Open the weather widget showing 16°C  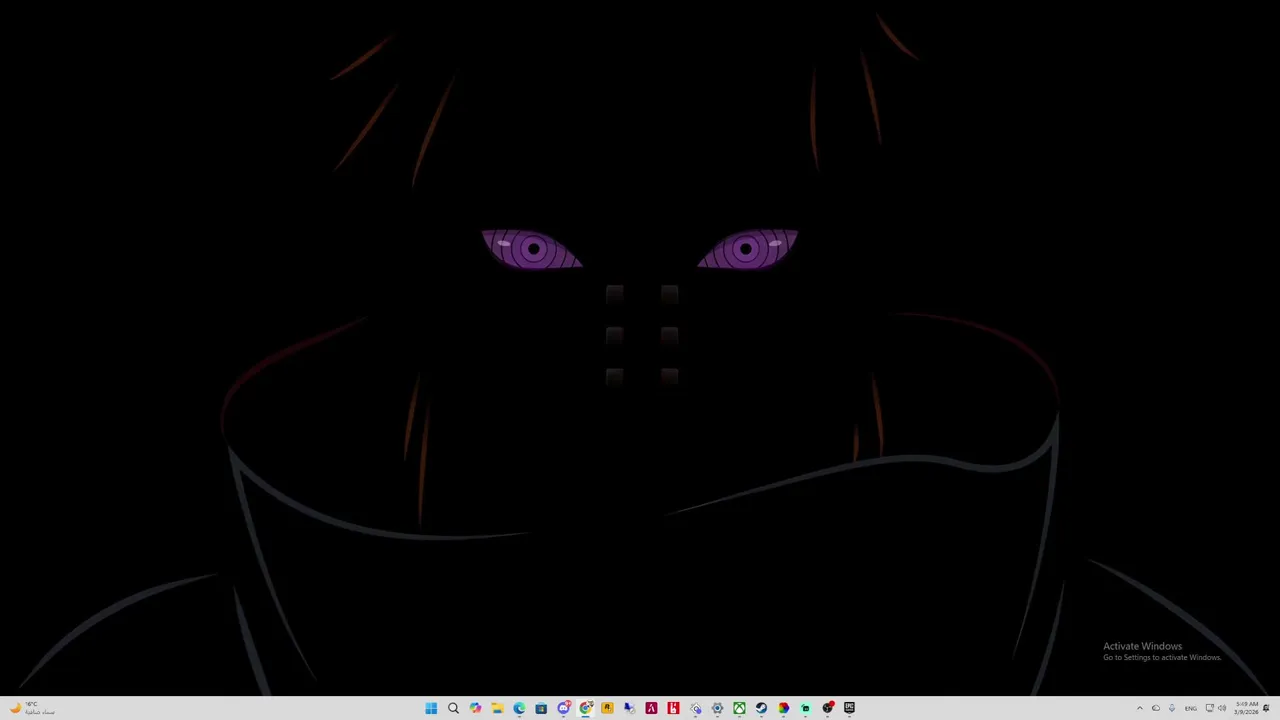32,708
